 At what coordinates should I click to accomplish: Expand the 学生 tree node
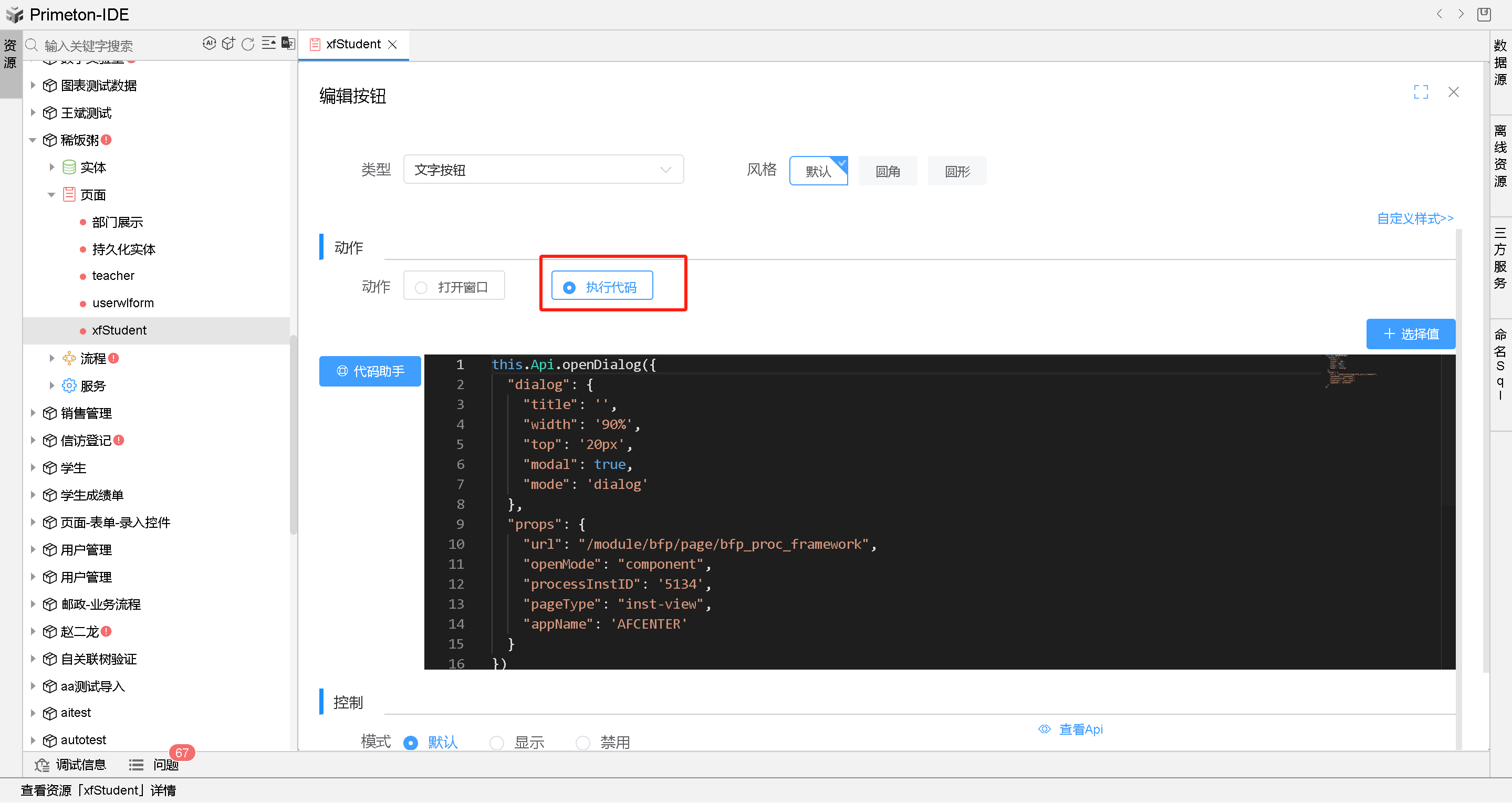33,467
